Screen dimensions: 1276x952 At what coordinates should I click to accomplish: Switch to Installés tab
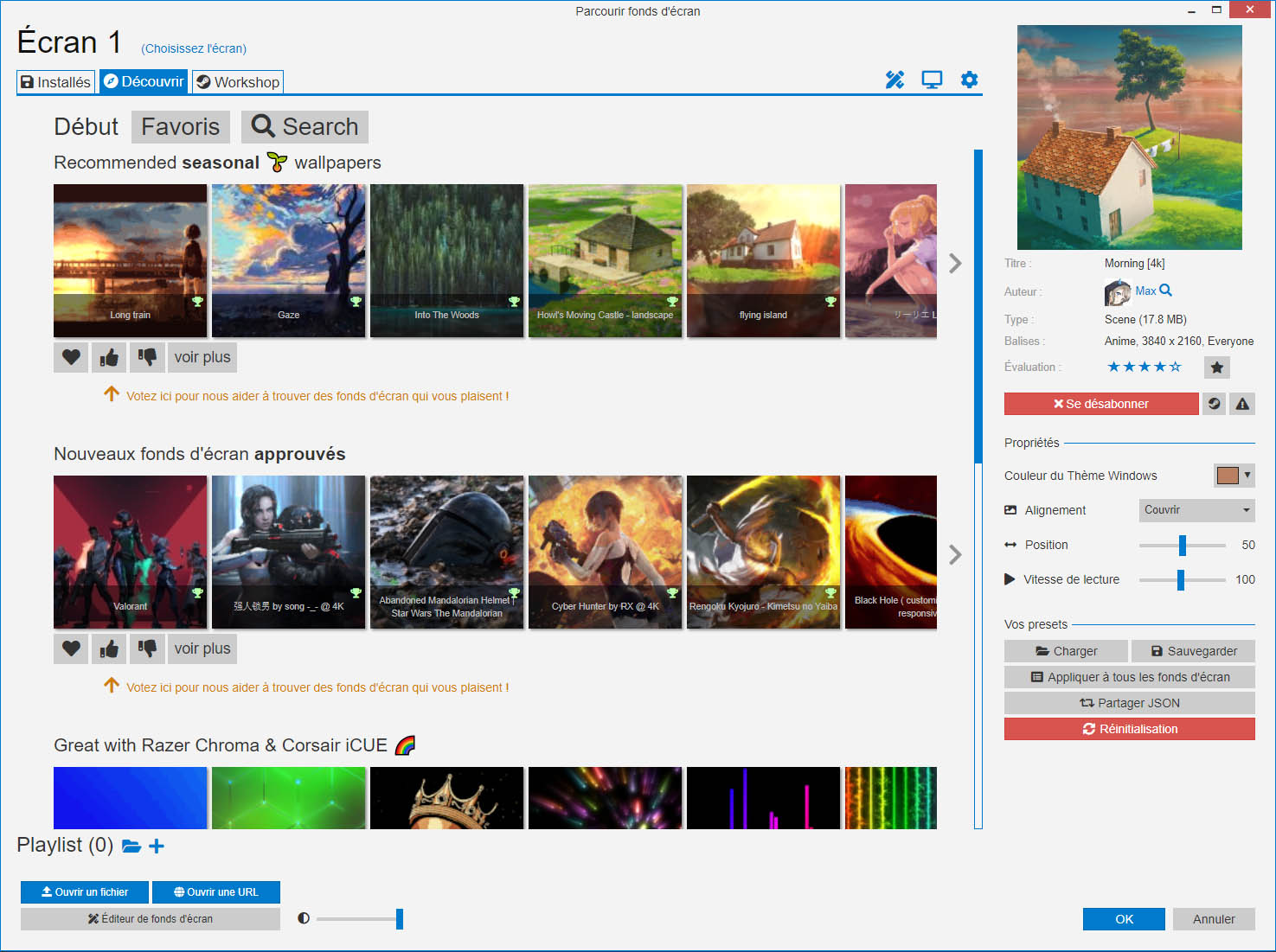point(55,82)
